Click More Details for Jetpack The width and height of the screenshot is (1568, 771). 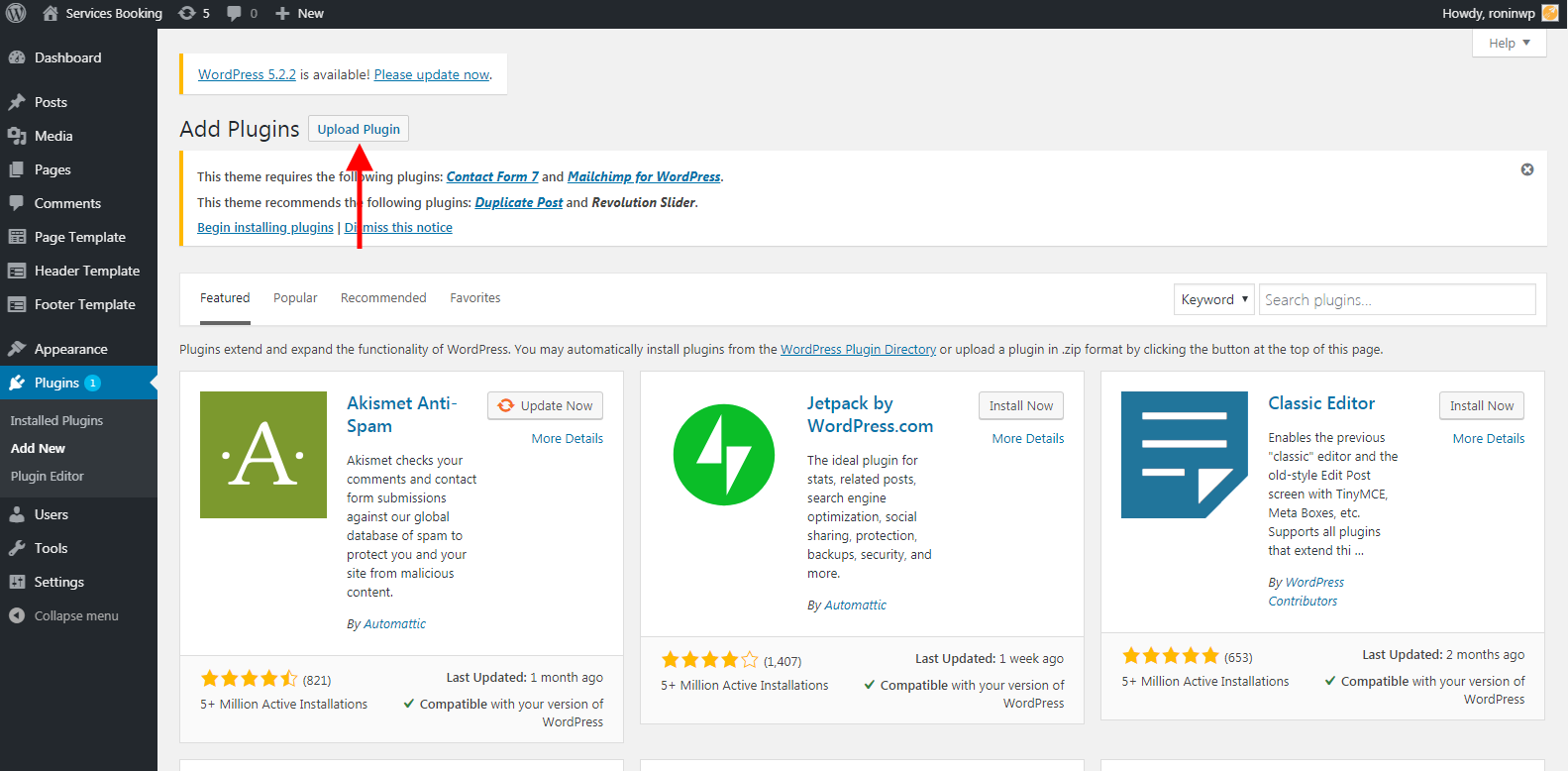click(1028, 438)
